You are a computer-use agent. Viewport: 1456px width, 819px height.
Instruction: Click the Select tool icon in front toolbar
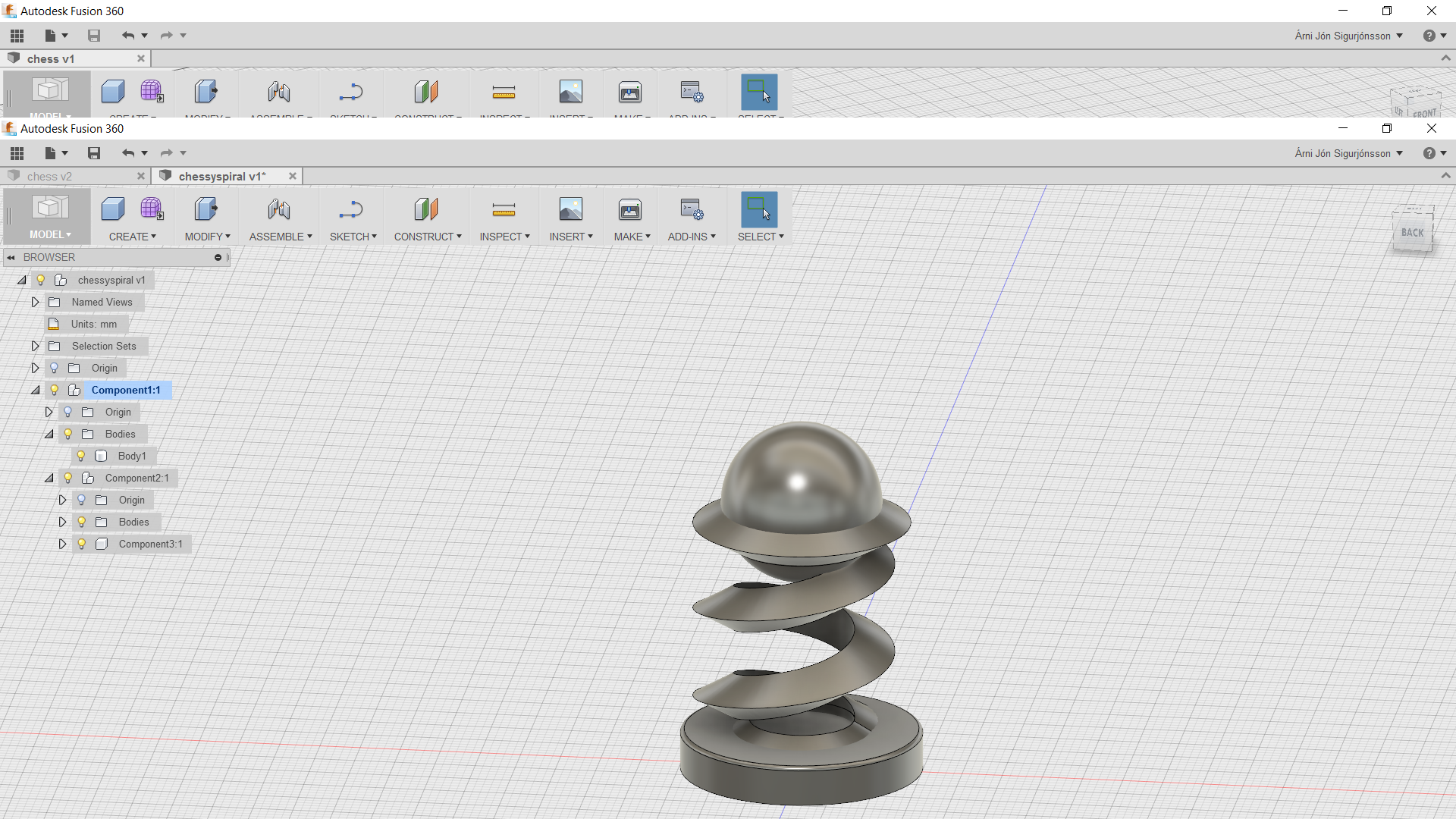click(x=759, y=209)
